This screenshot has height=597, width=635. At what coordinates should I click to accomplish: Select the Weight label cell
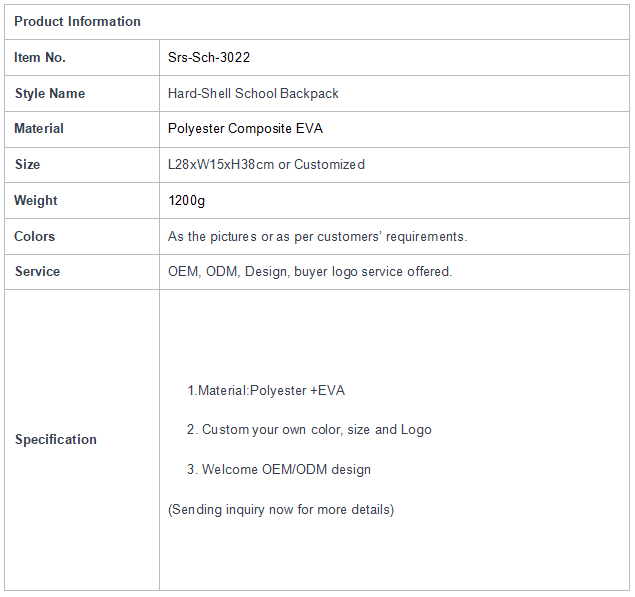click(x=82, y=200)
